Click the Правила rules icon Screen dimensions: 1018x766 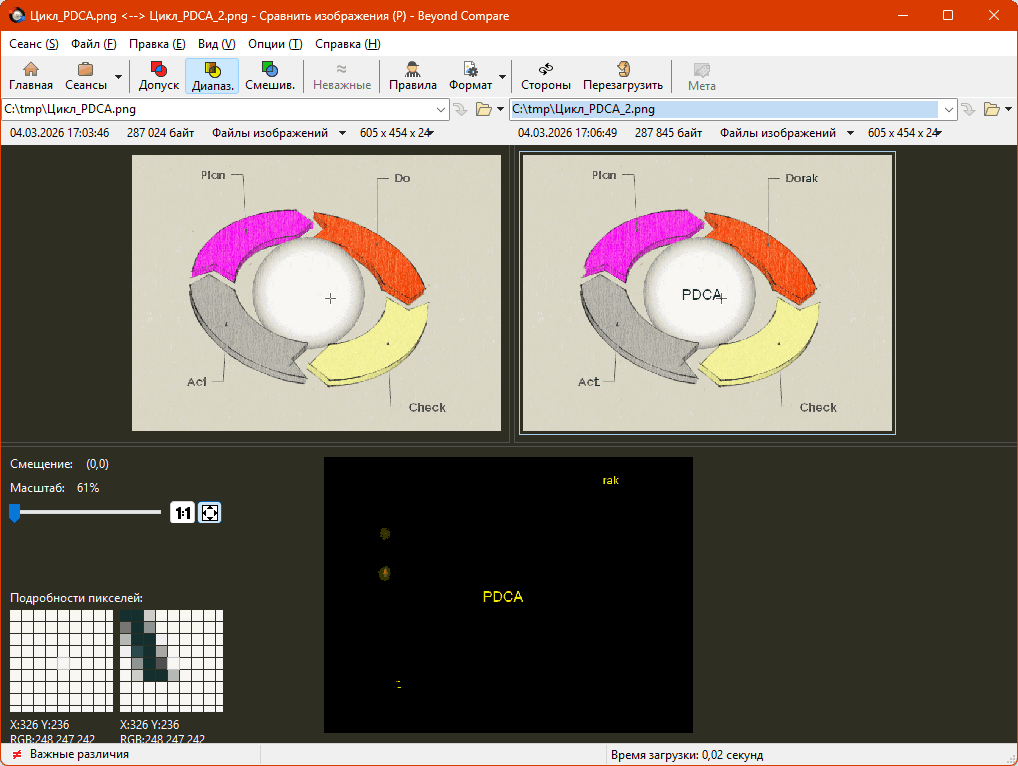[x=412, y=76]
